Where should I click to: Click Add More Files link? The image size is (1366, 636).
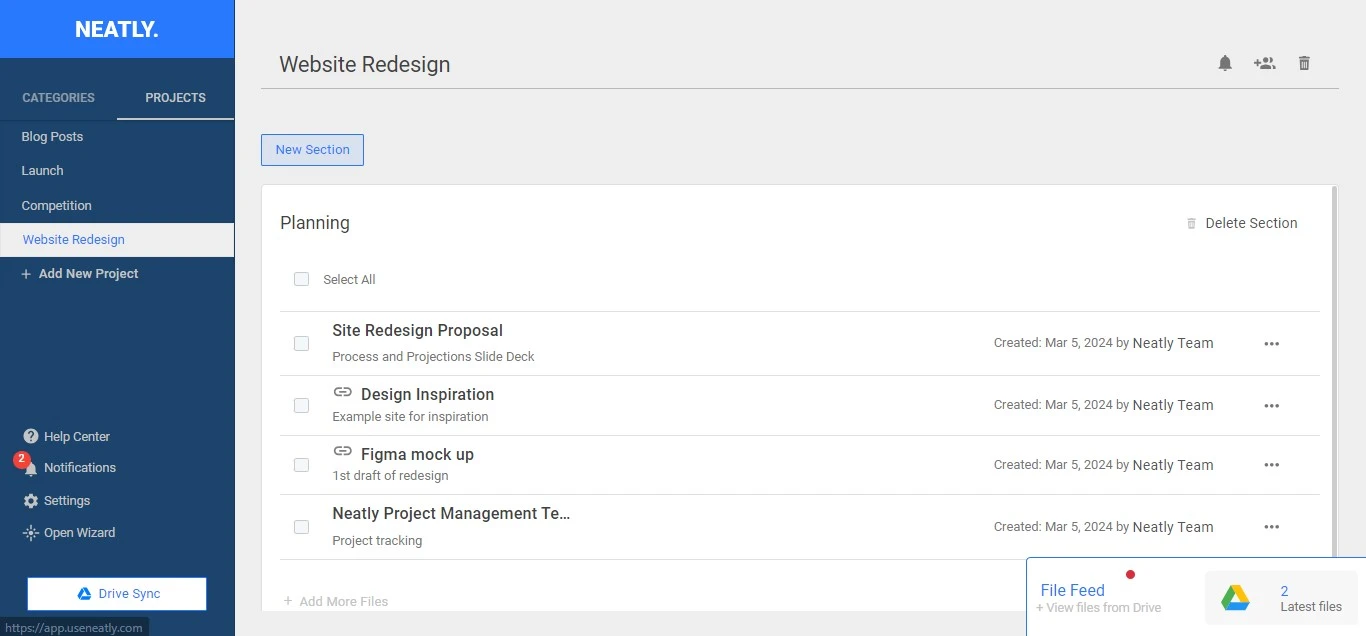tap(336, 601)
